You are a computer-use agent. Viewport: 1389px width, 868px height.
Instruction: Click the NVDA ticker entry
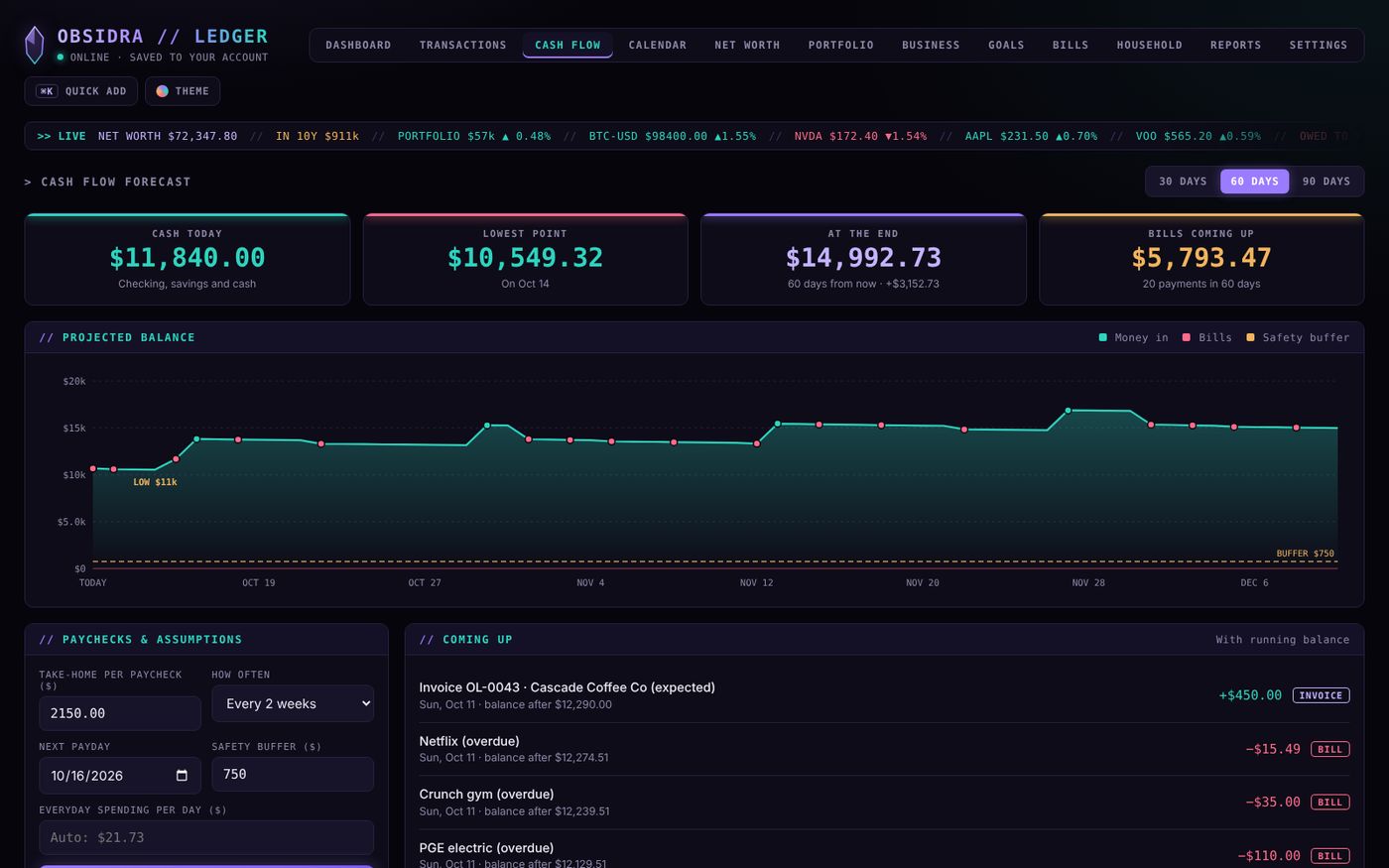(860, 136)
